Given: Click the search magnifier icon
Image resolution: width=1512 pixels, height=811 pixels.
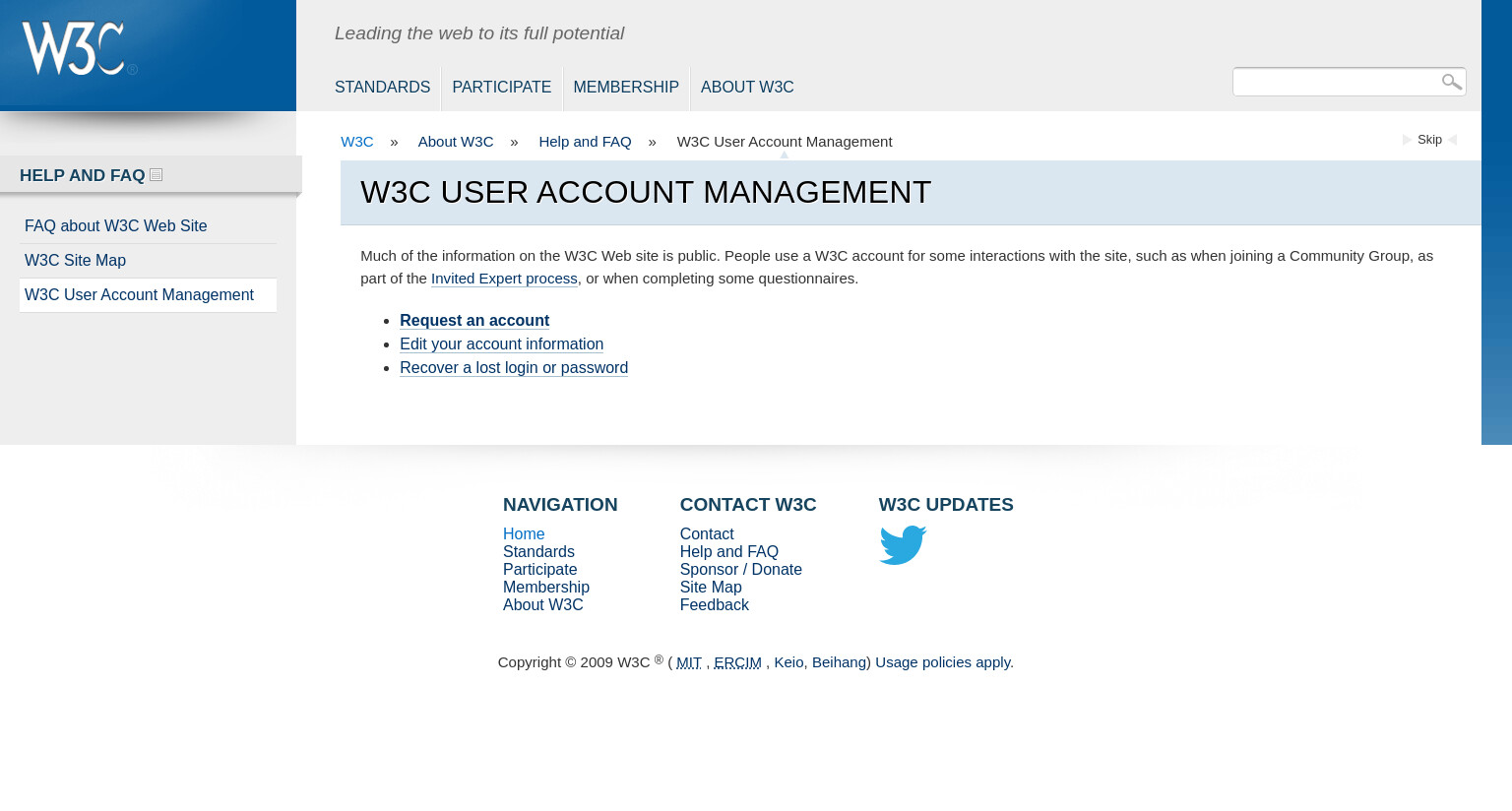Looking at the screenshot, I should pyautogui.click(x=1451, y=82).
